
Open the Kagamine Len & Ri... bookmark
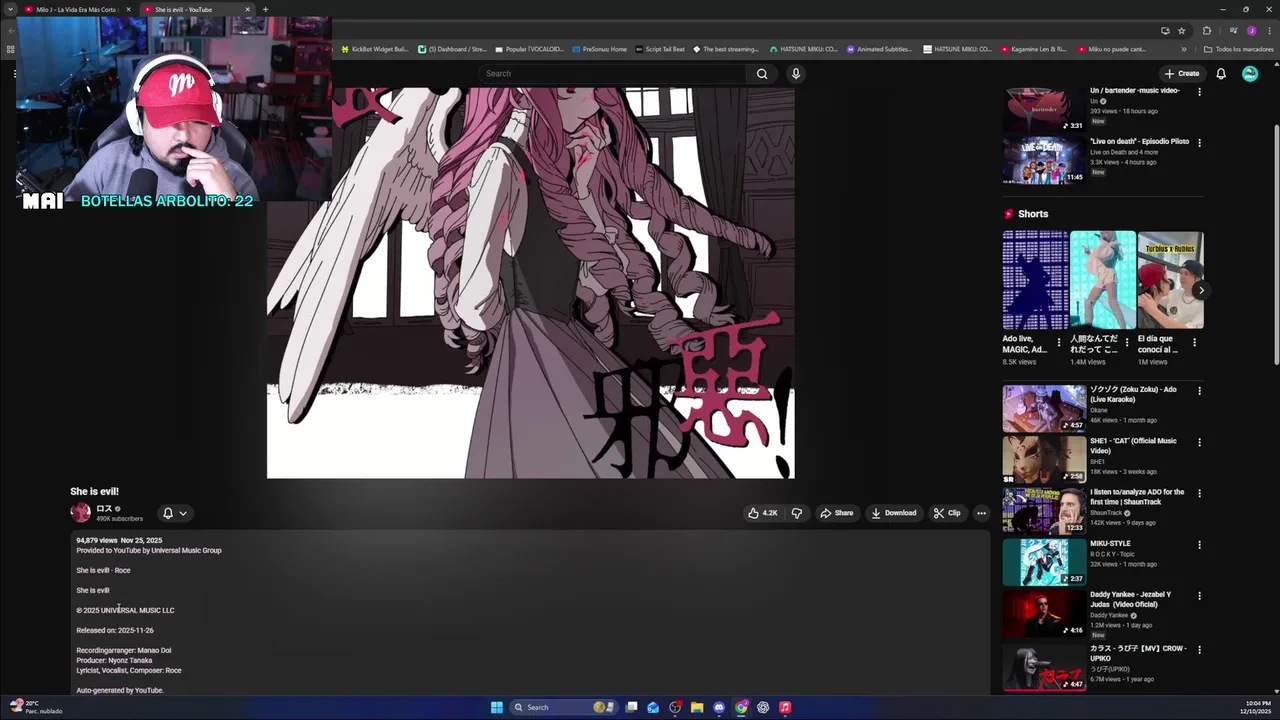click(x=1033, y=49)
